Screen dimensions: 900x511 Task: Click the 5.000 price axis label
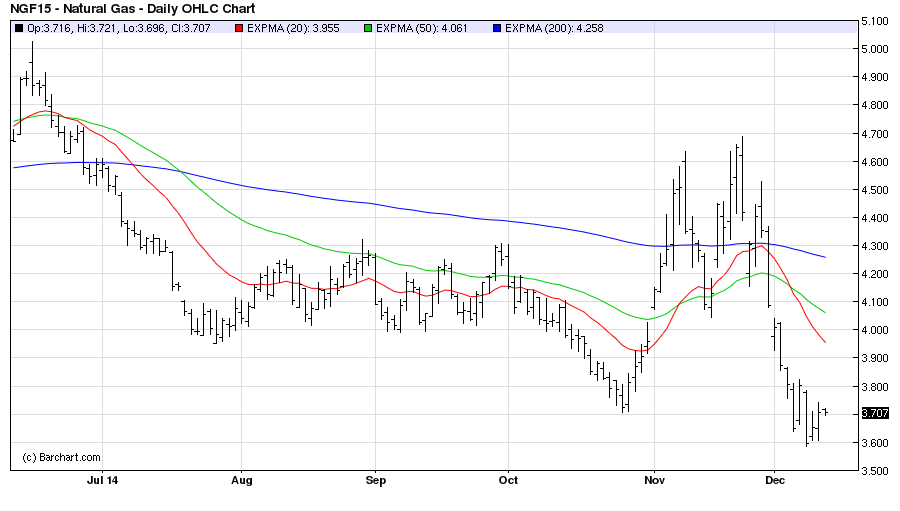(875, 49)
